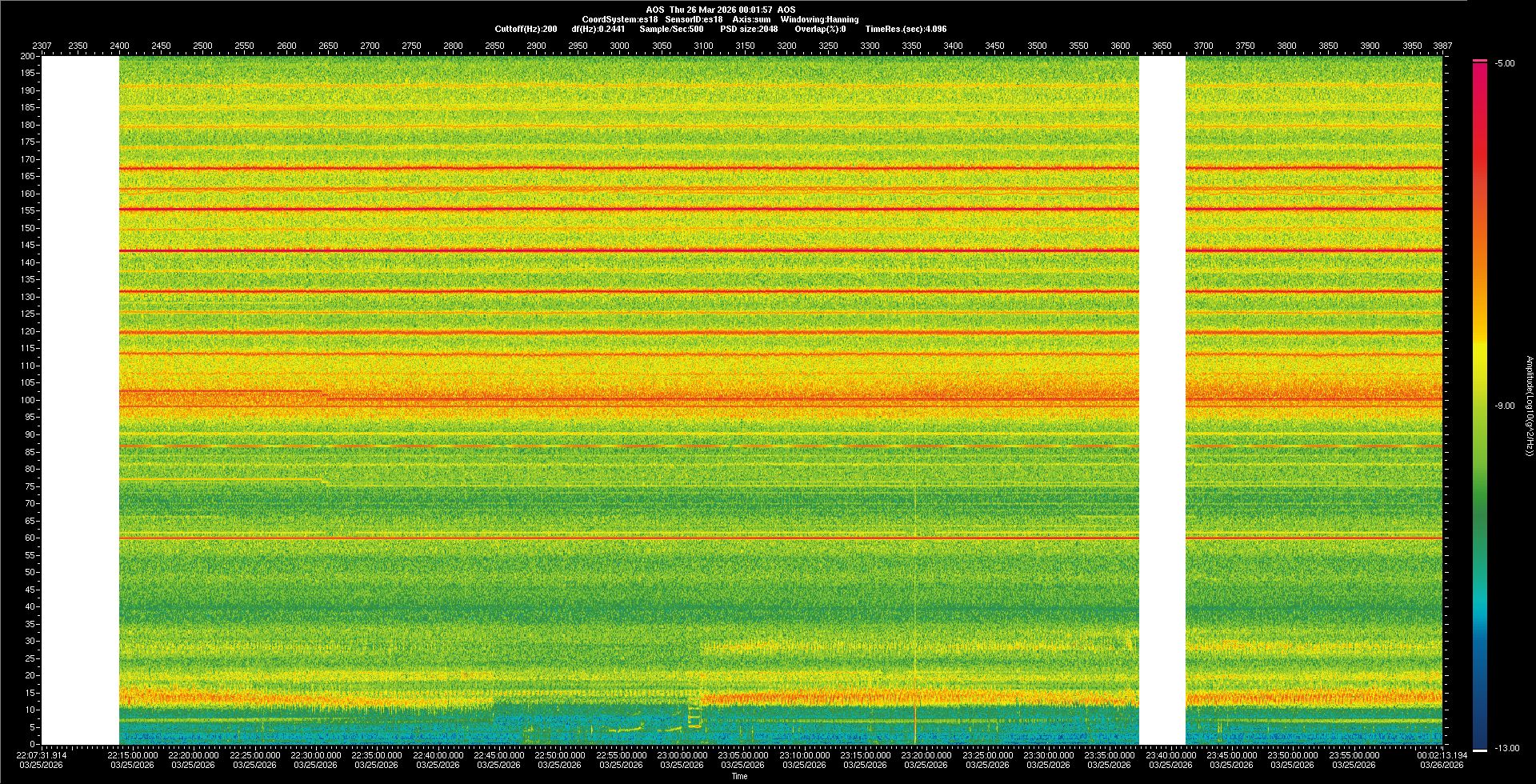Screen dimensions: 1536x784
Task: Select the Cuttoff(Hz):200 header text
Action: click(526, 29)
